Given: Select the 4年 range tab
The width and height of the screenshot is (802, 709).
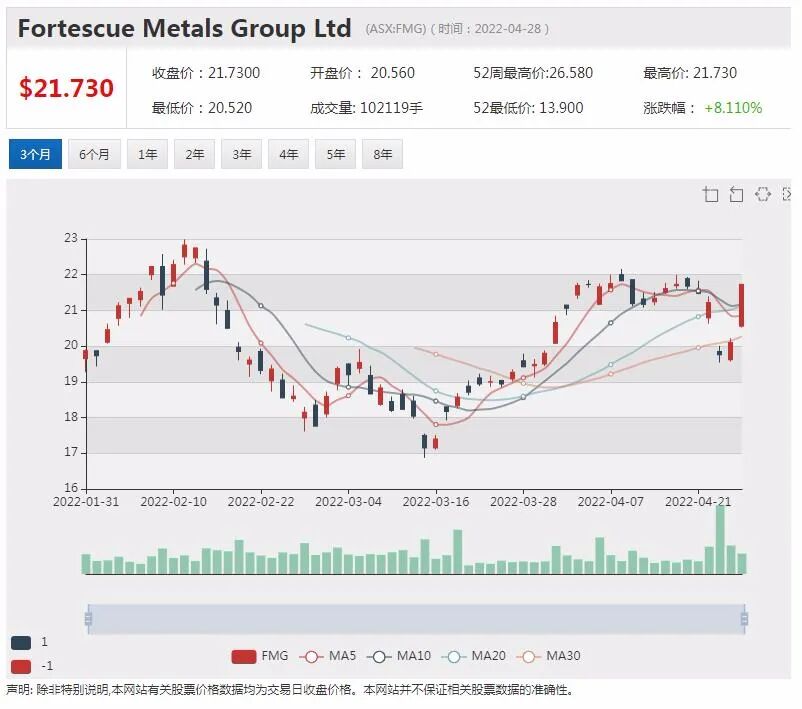Looking at the screenshot, I should tap(288, 154).
